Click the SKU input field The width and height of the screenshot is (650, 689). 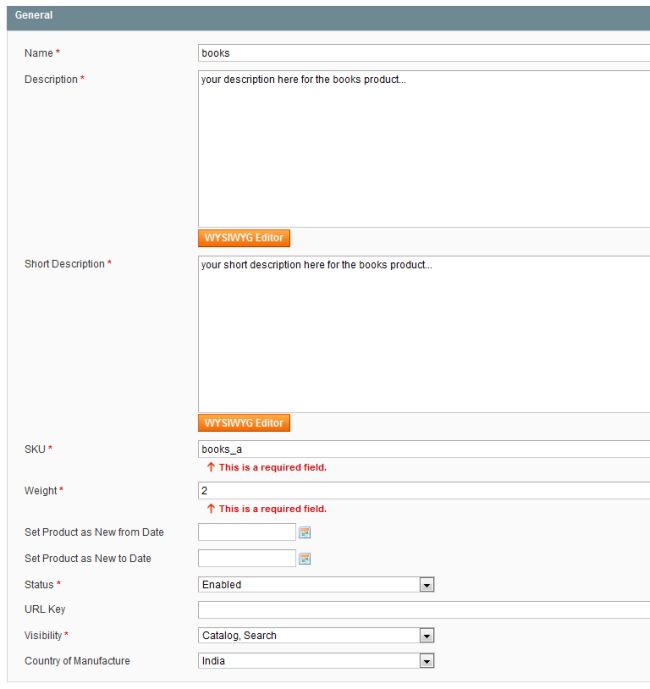click(424, 449)
